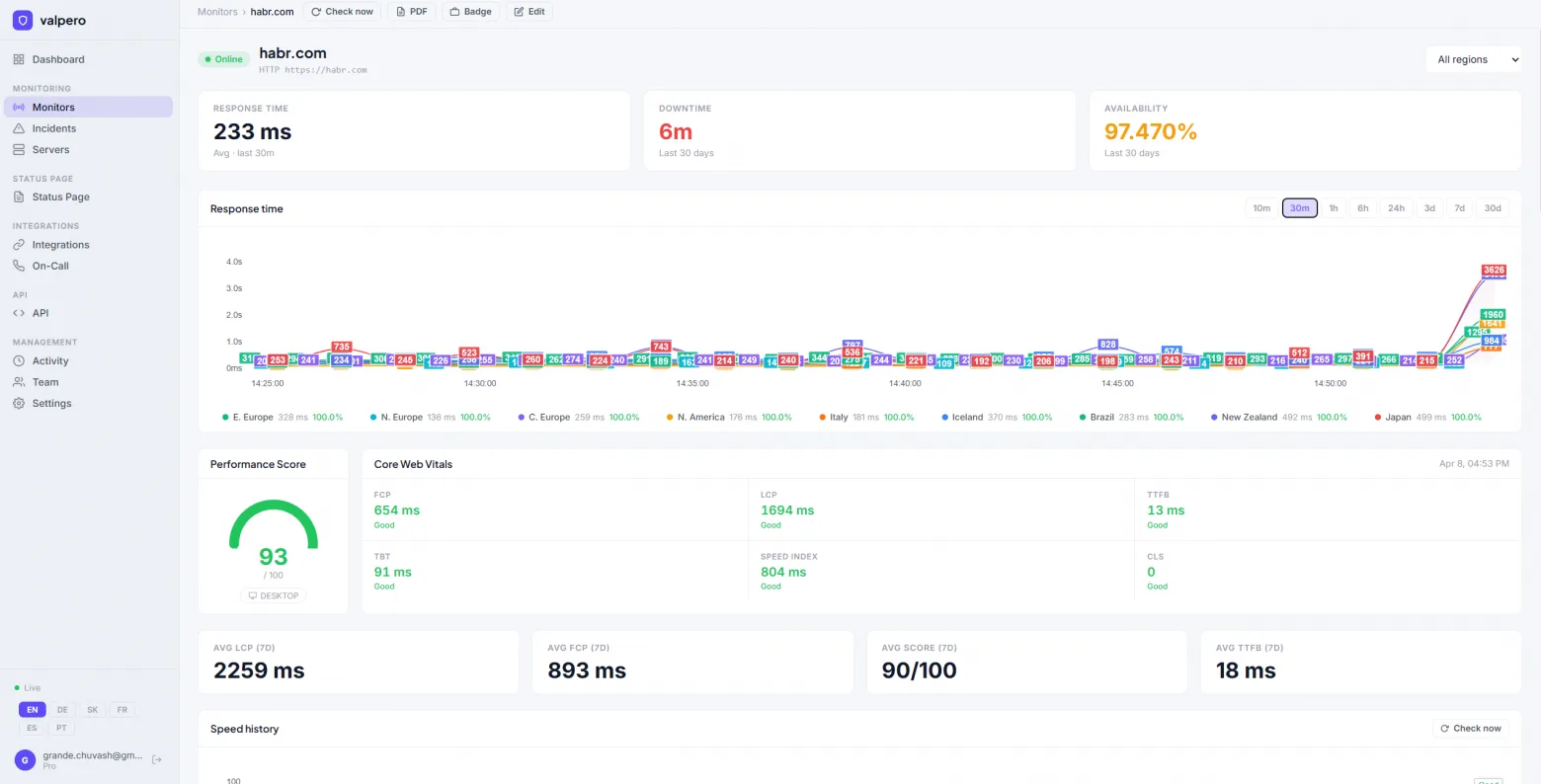This screenshot has width=1541, height=784.
Task: Log out using the sign-out arrow icon
Action: (x=157, y=759)
